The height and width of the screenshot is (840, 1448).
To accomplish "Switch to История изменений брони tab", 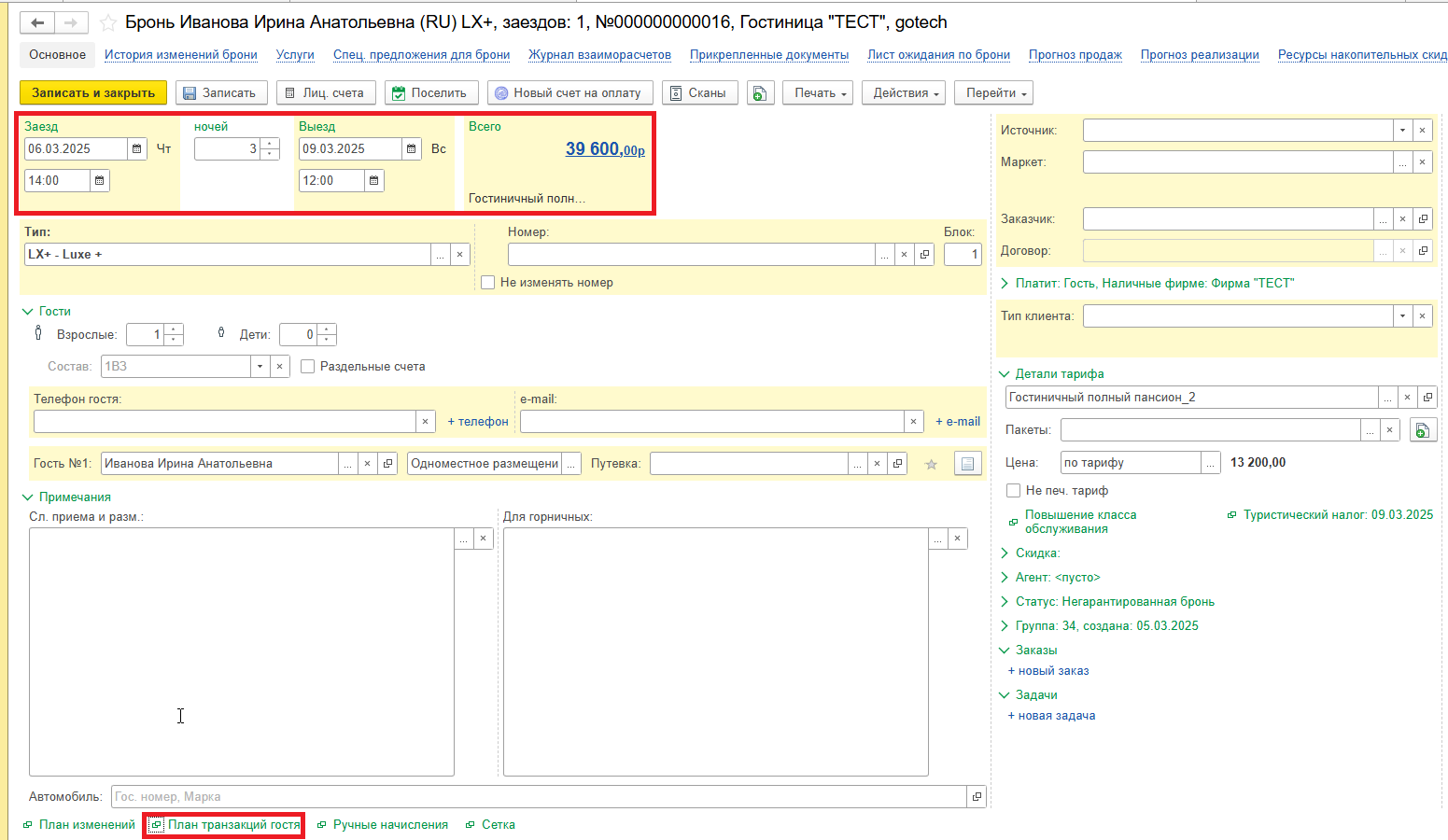I will coord(181,54).
